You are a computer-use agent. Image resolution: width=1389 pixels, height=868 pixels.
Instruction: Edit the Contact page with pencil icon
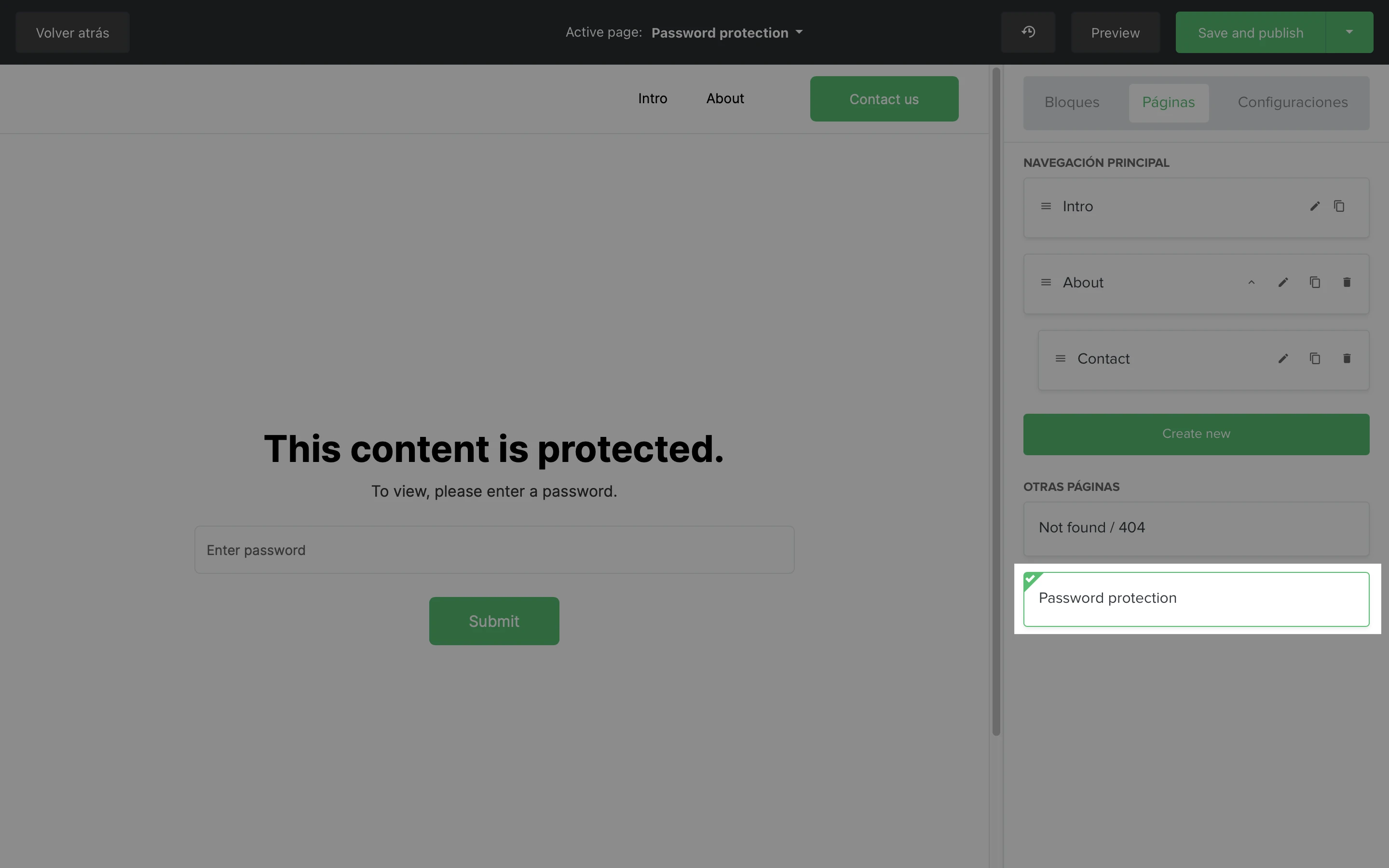click(1283, 359)
